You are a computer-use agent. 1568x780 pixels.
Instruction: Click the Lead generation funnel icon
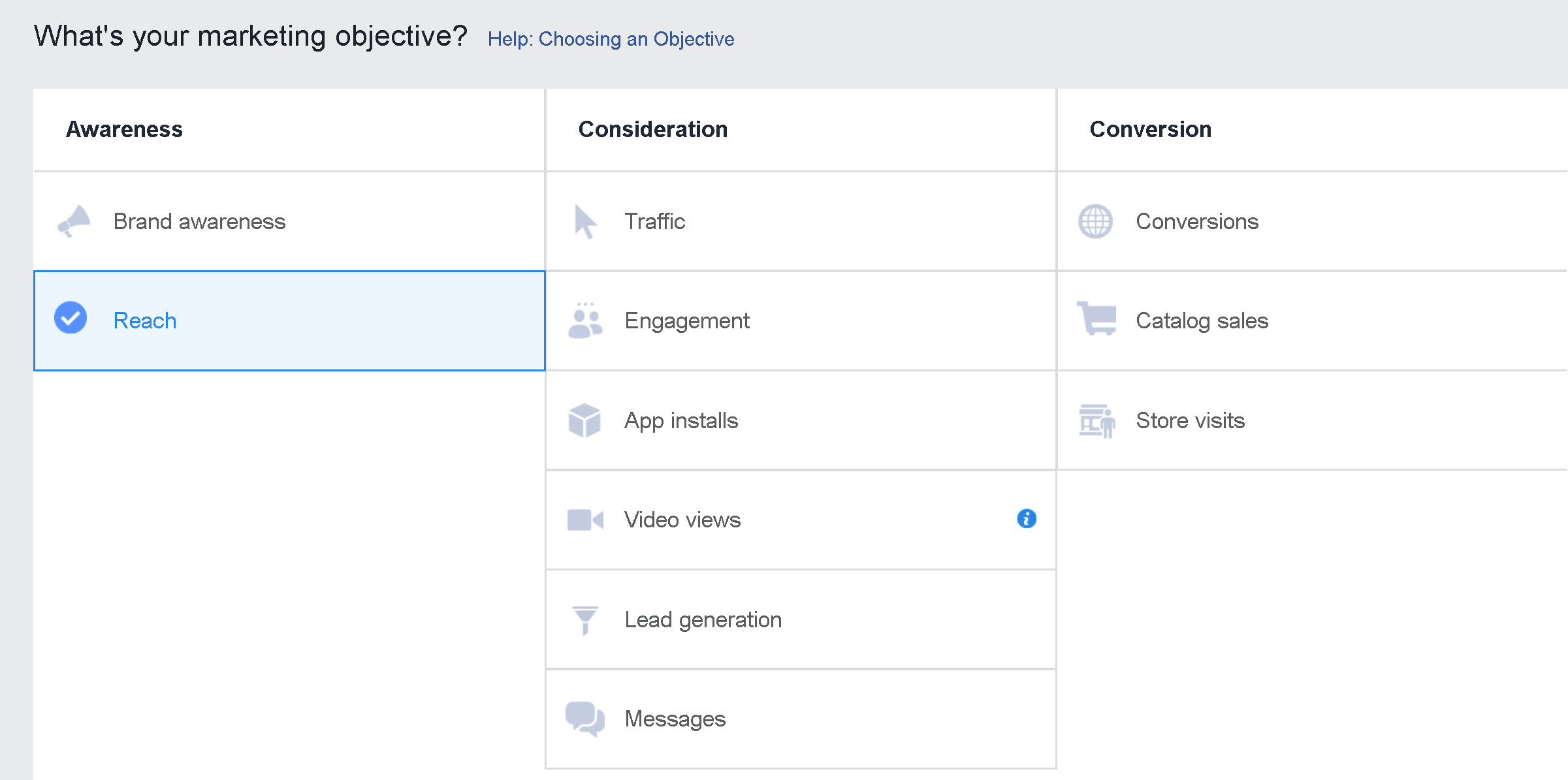pos(585,619)
